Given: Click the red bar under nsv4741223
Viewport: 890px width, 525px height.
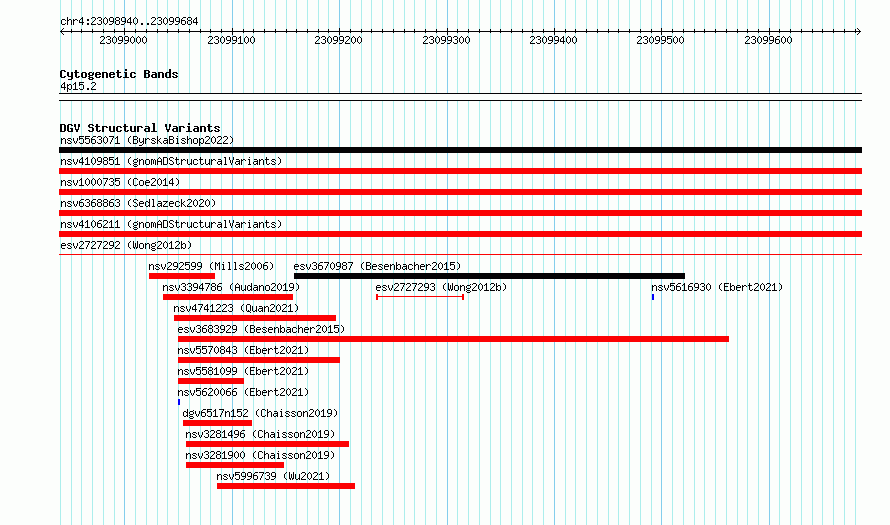Looking at the screenshot, I should coord(255,318).
